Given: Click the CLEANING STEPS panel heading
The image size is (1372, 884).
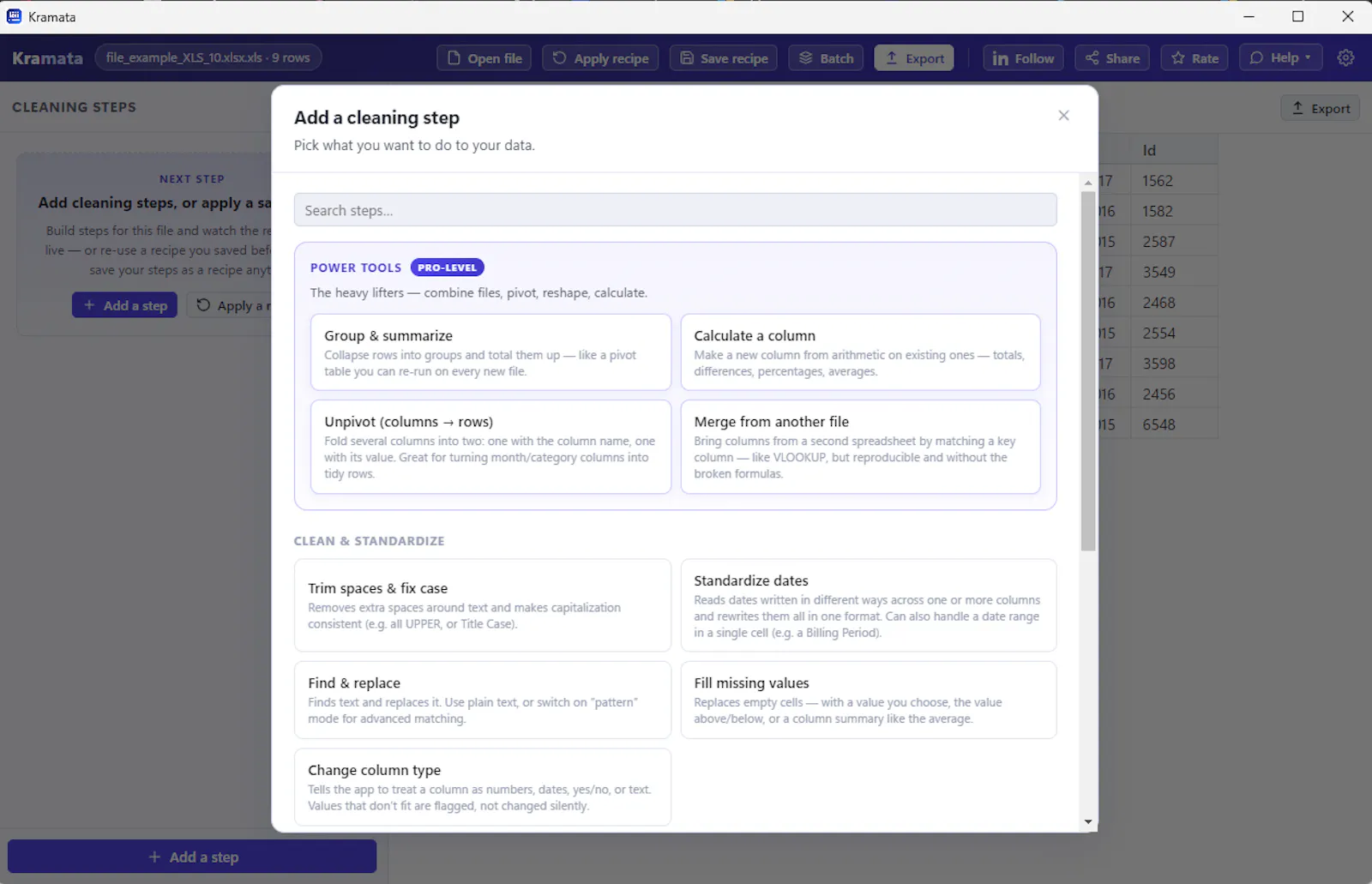Looking at the screenshot, I should (74, 107).
